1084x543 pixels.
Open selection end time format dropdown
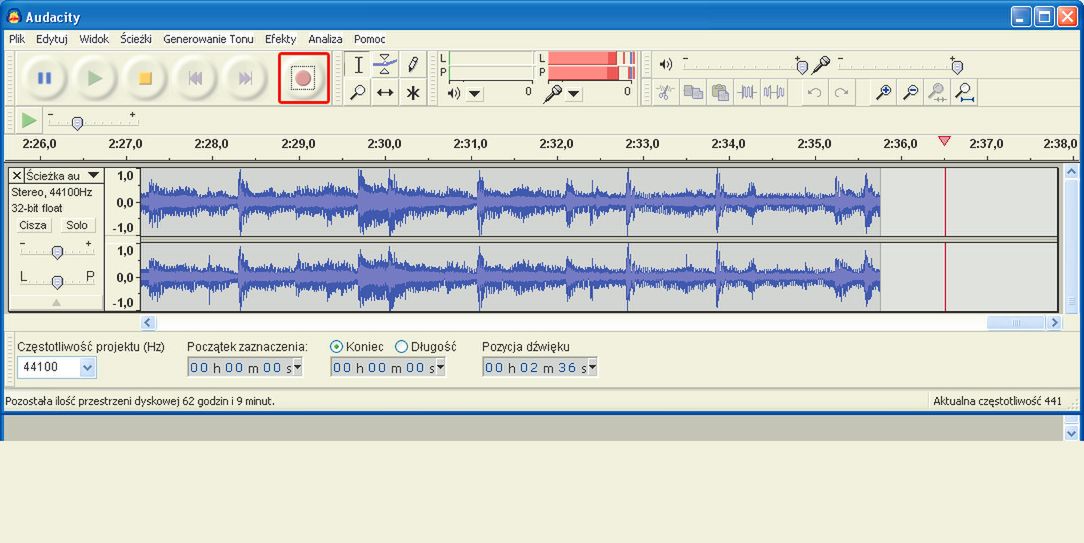click(x=440, y=367)
